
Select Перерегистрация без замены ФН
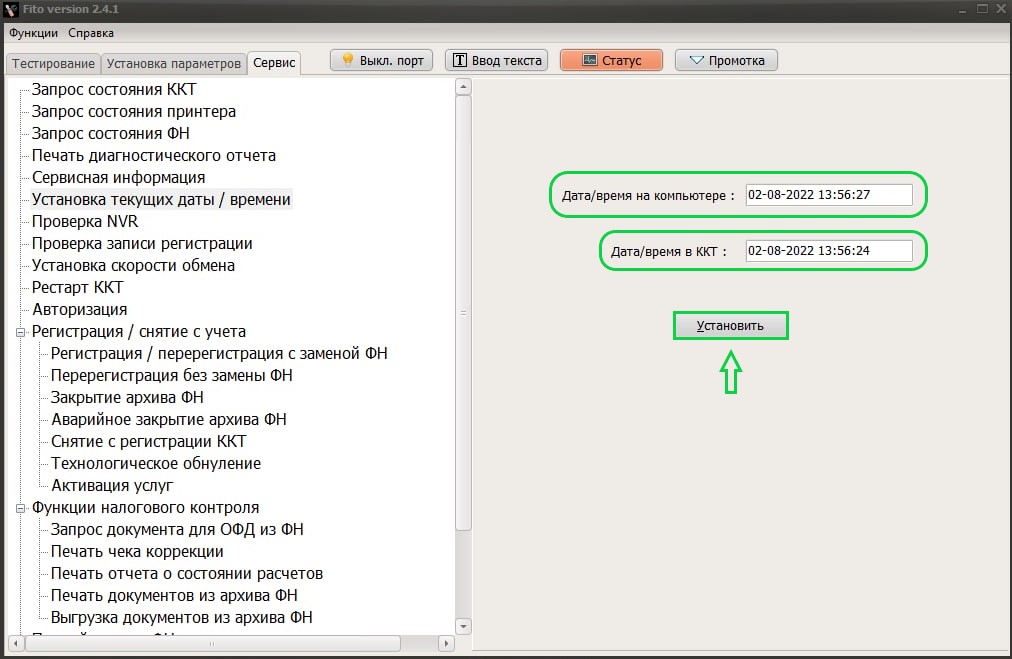(172, 376)
